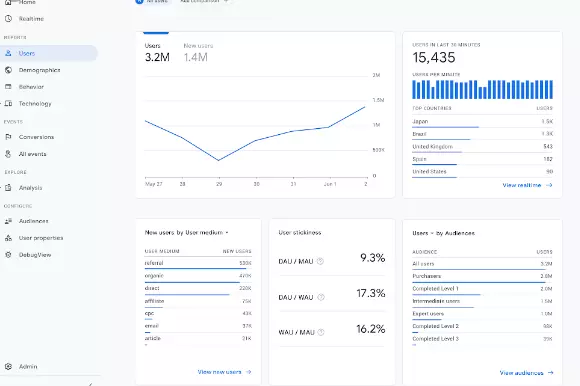Click the Completed Level 3 audience row
Image resolution: width=580 pixels, height=386 pixels.
(482, 340)
